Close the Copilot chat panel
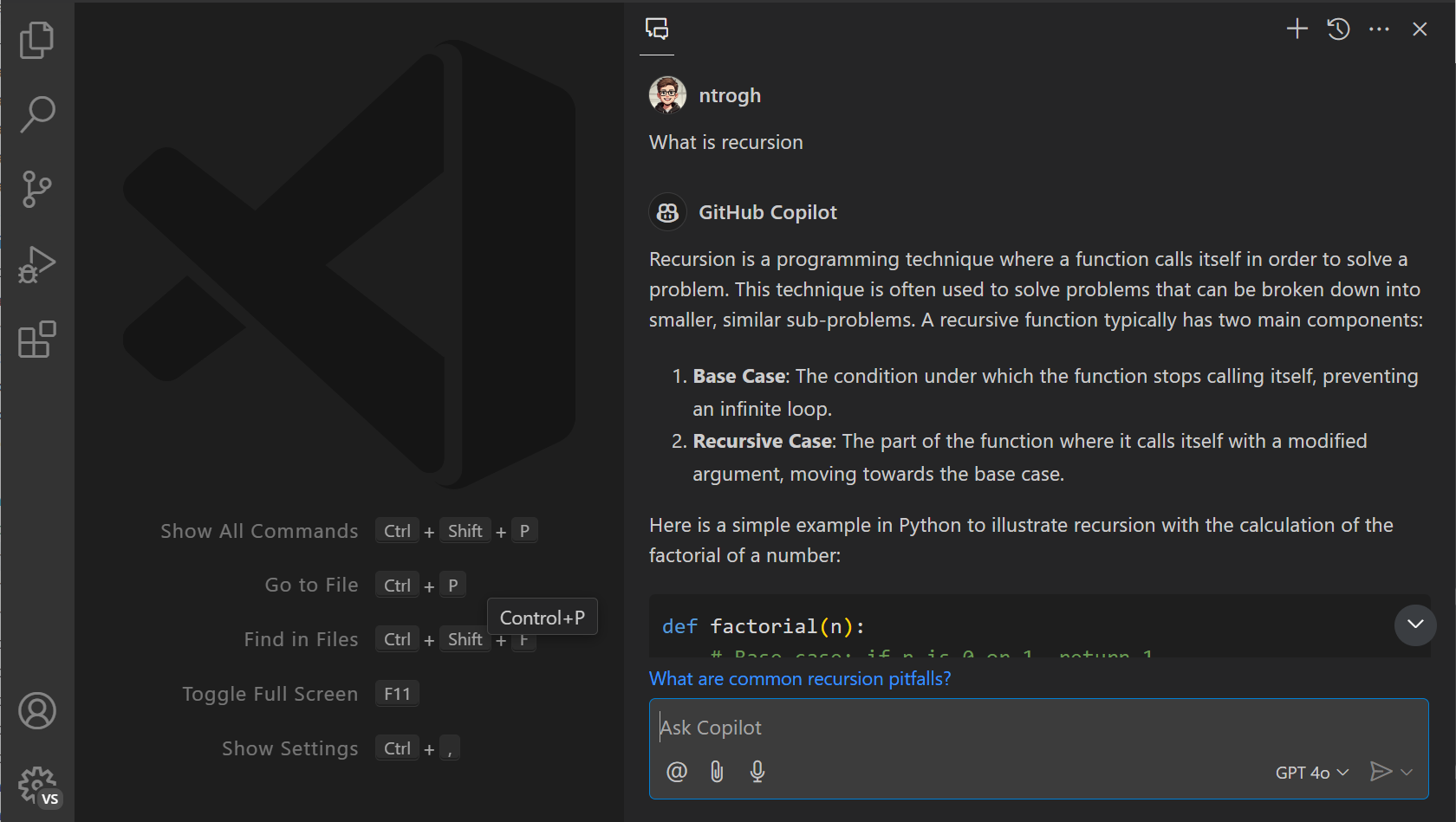The image size is (1456, 822). (x=1420, y=29)
